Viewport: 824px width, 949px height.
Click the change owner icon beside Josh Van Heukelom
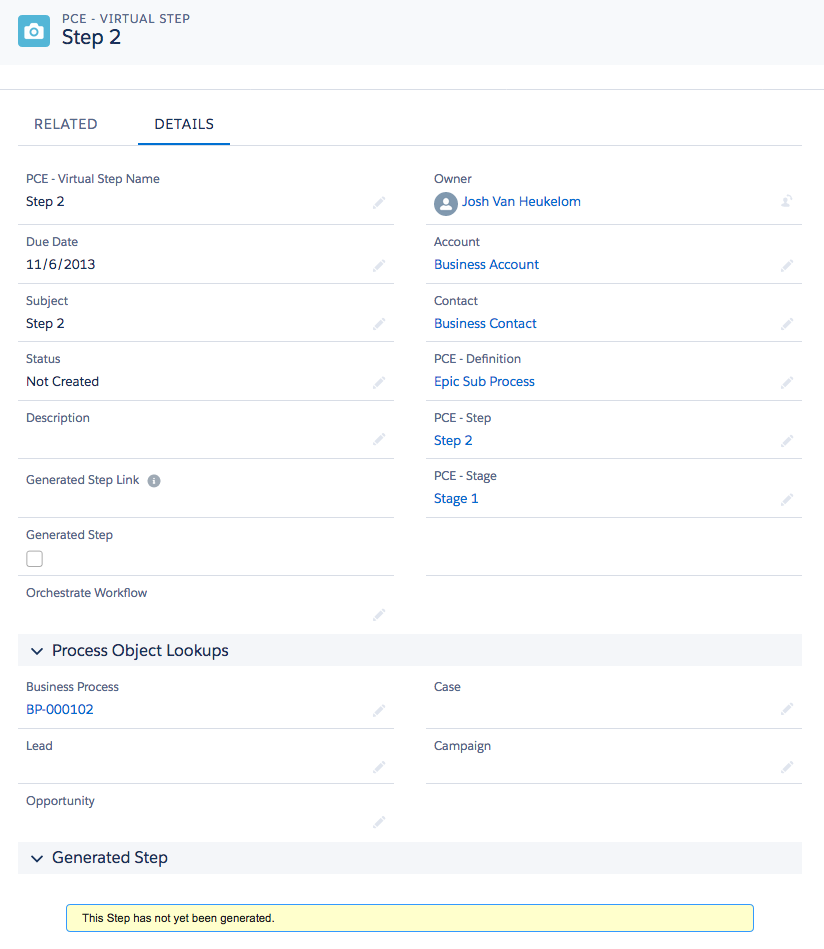coord(786,200)
